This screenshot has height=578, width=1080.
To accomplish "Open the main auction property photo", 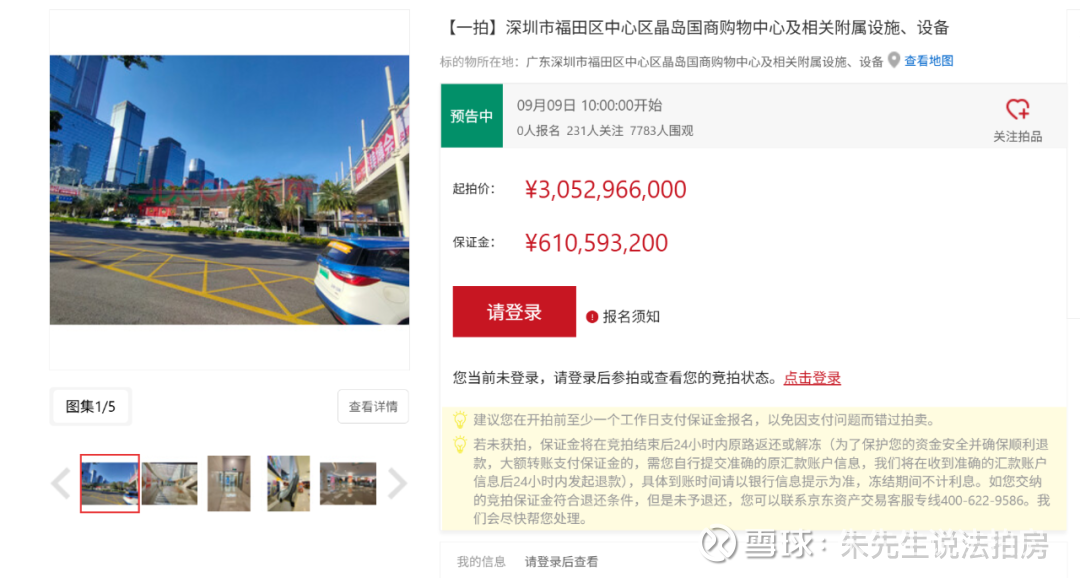I will pyautogui.click(x=229, y=189).
